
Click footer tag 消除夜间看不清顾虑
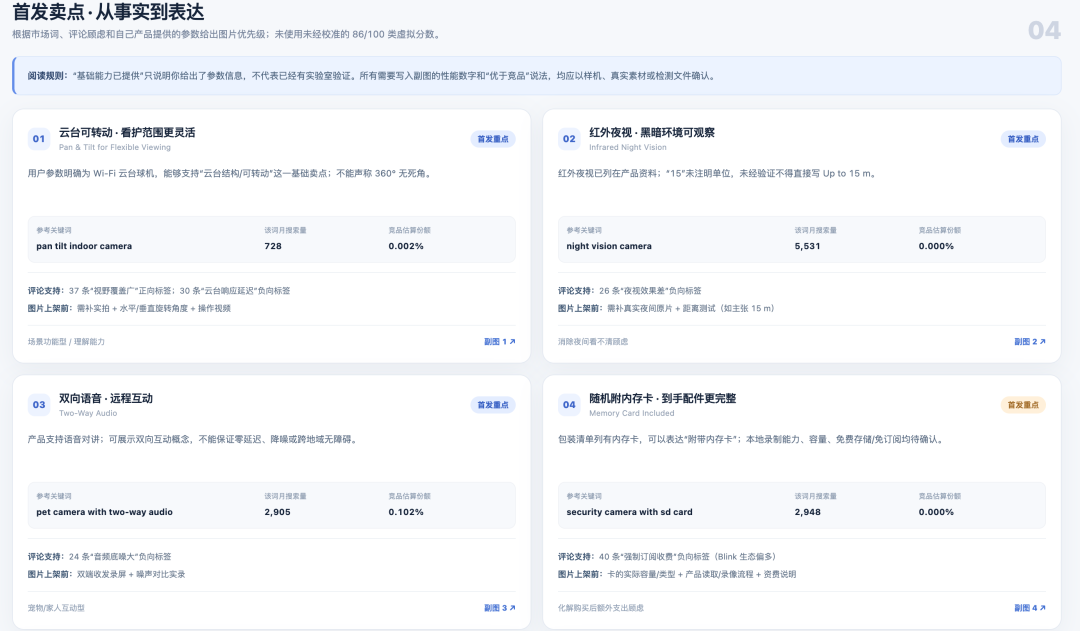tap(593, 342)
